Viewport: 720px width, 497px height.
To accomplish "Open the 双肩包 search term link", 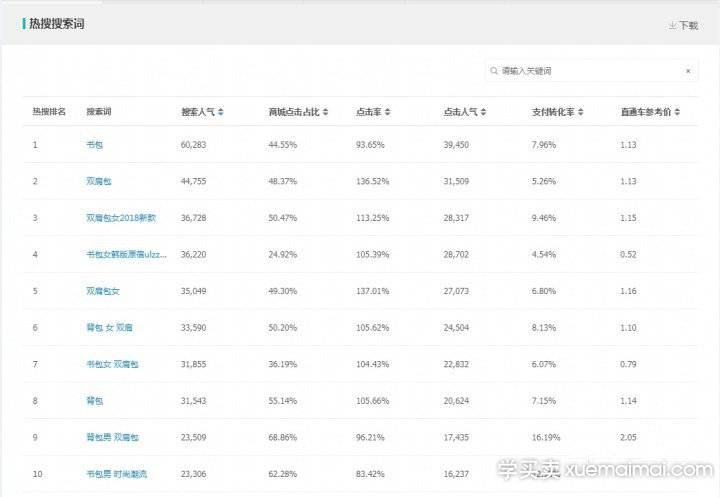I will (x=99, y=181).
